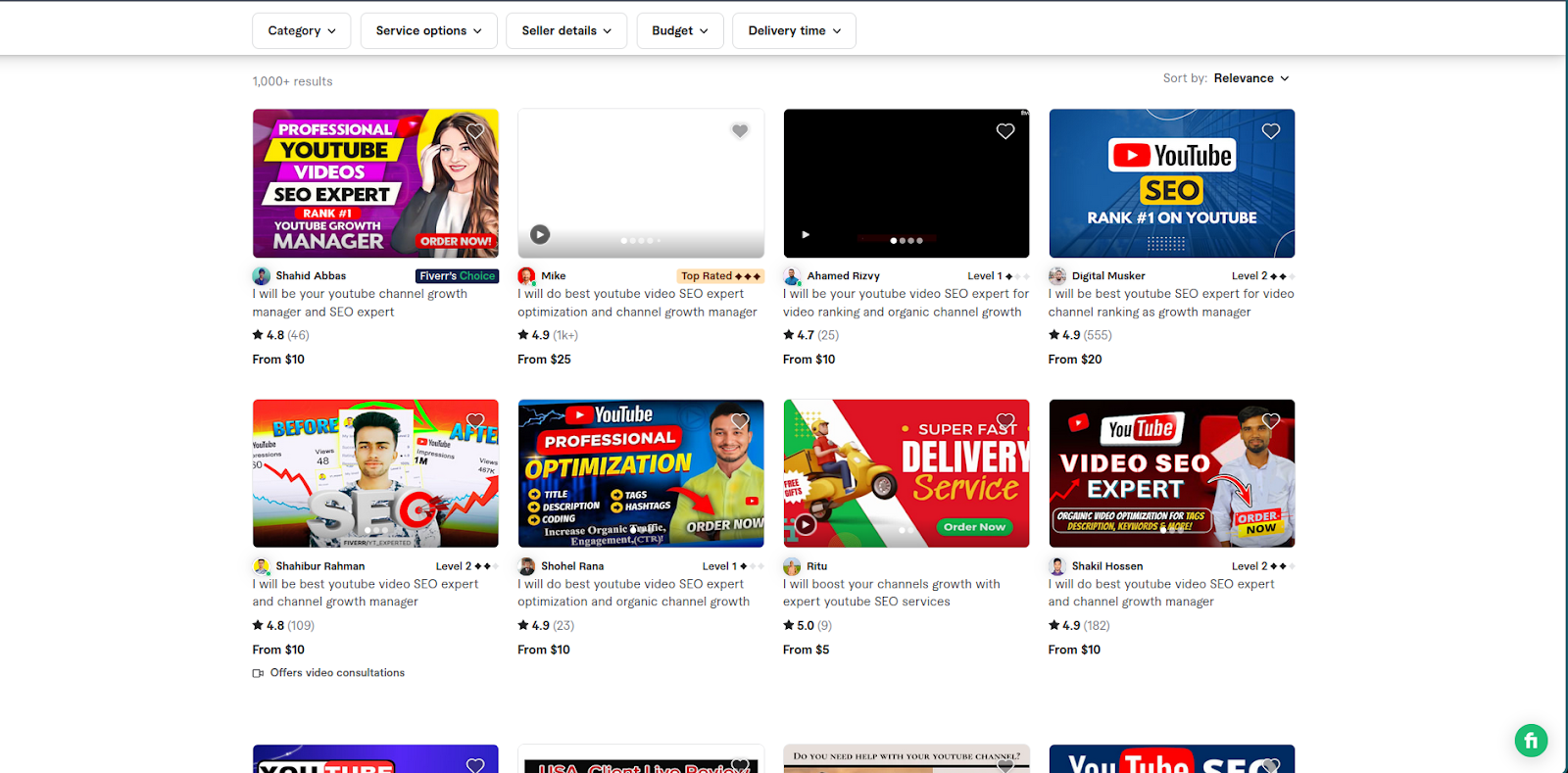The width and height of the screenshot is (1568, 773).
Task: Click '1,000+ results' text
Action: coord(292,81)
